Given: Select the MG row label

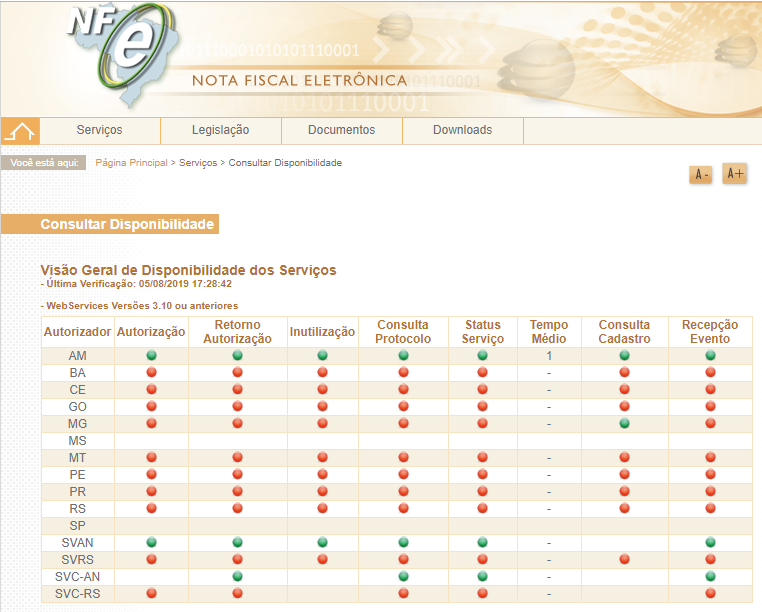Looking at the screenshot, I should pos(78,424).
